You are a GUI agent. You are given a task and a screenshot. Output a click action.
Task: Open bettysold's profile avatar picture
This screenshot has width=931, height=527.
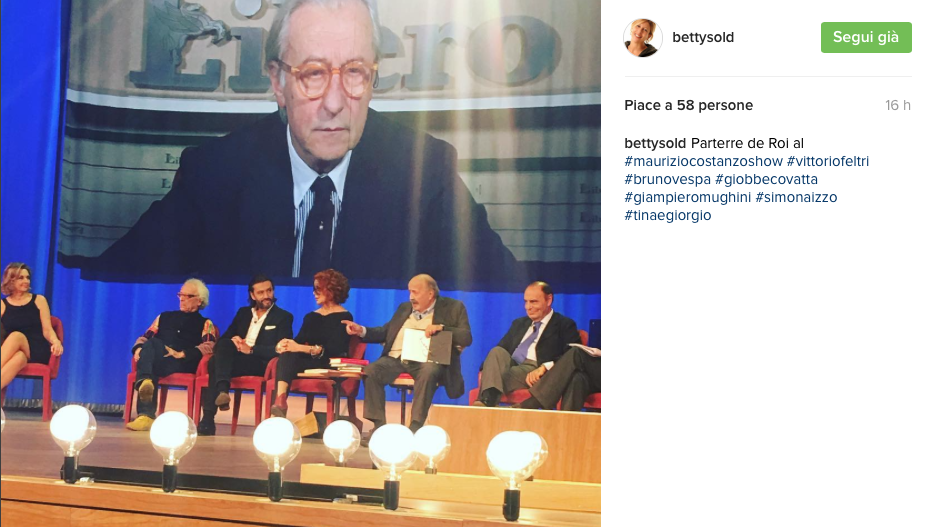642,37
